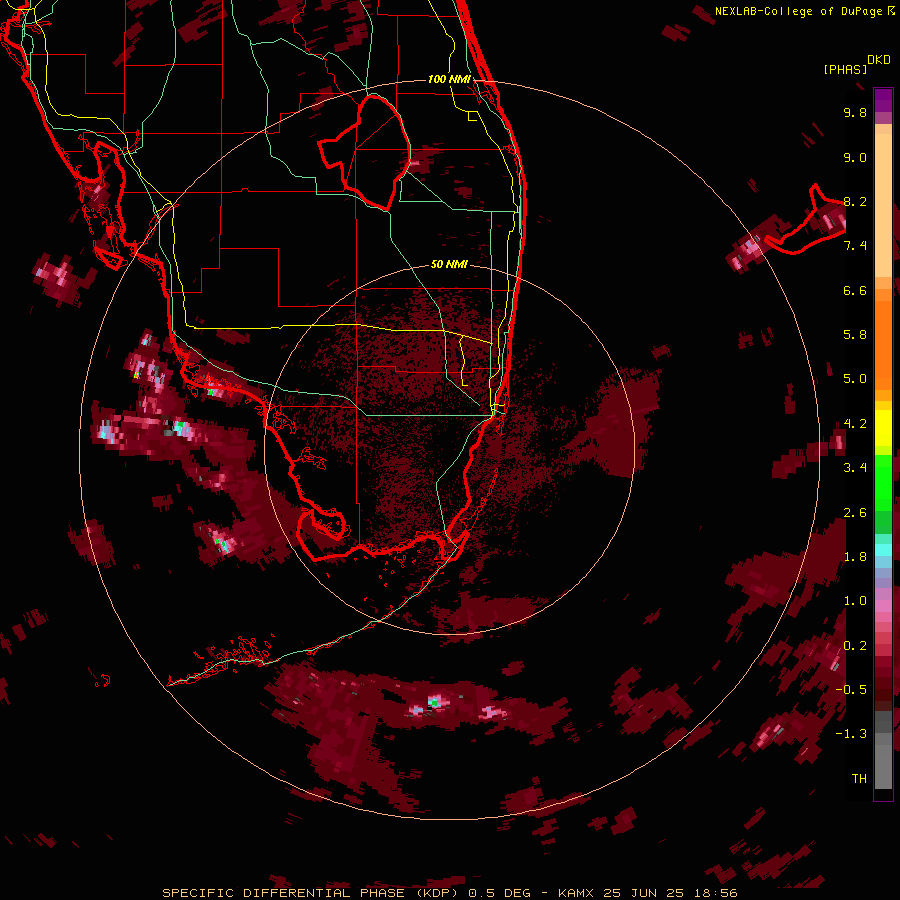Click the 9.0 legend value
900x900 pixels.
point(855,157)
